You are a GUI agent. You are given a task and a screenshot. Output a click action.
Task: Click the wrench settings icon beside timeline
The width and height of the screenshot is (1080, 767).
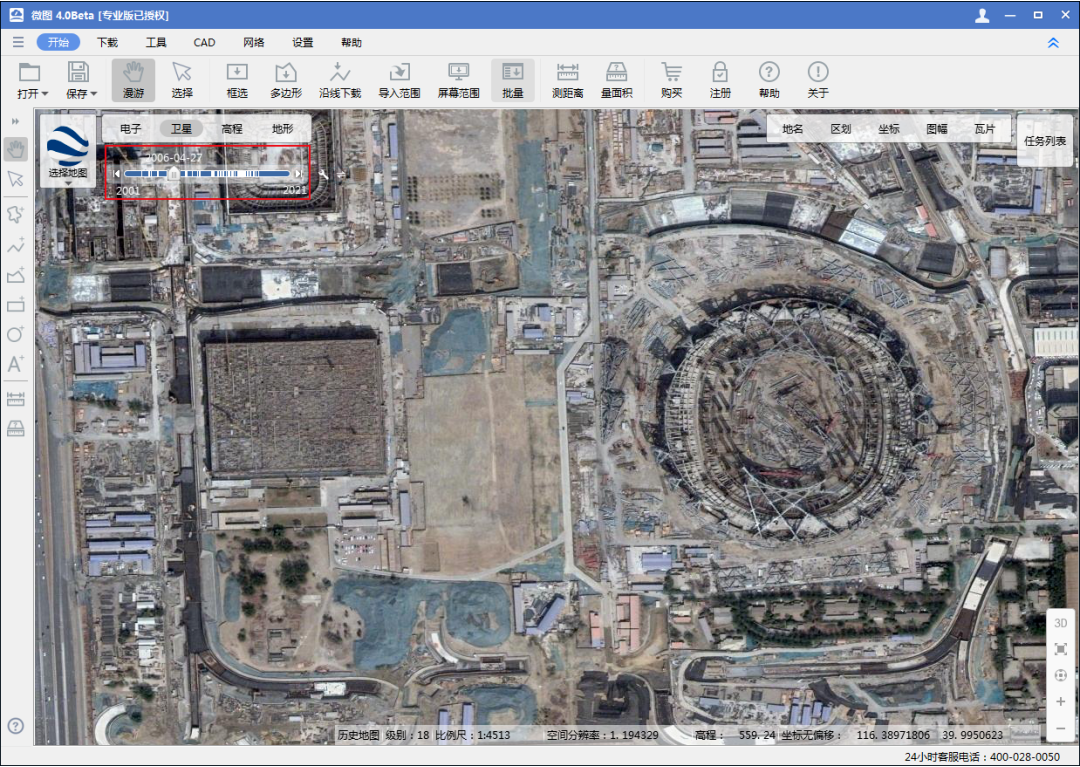tap(324, 173)
